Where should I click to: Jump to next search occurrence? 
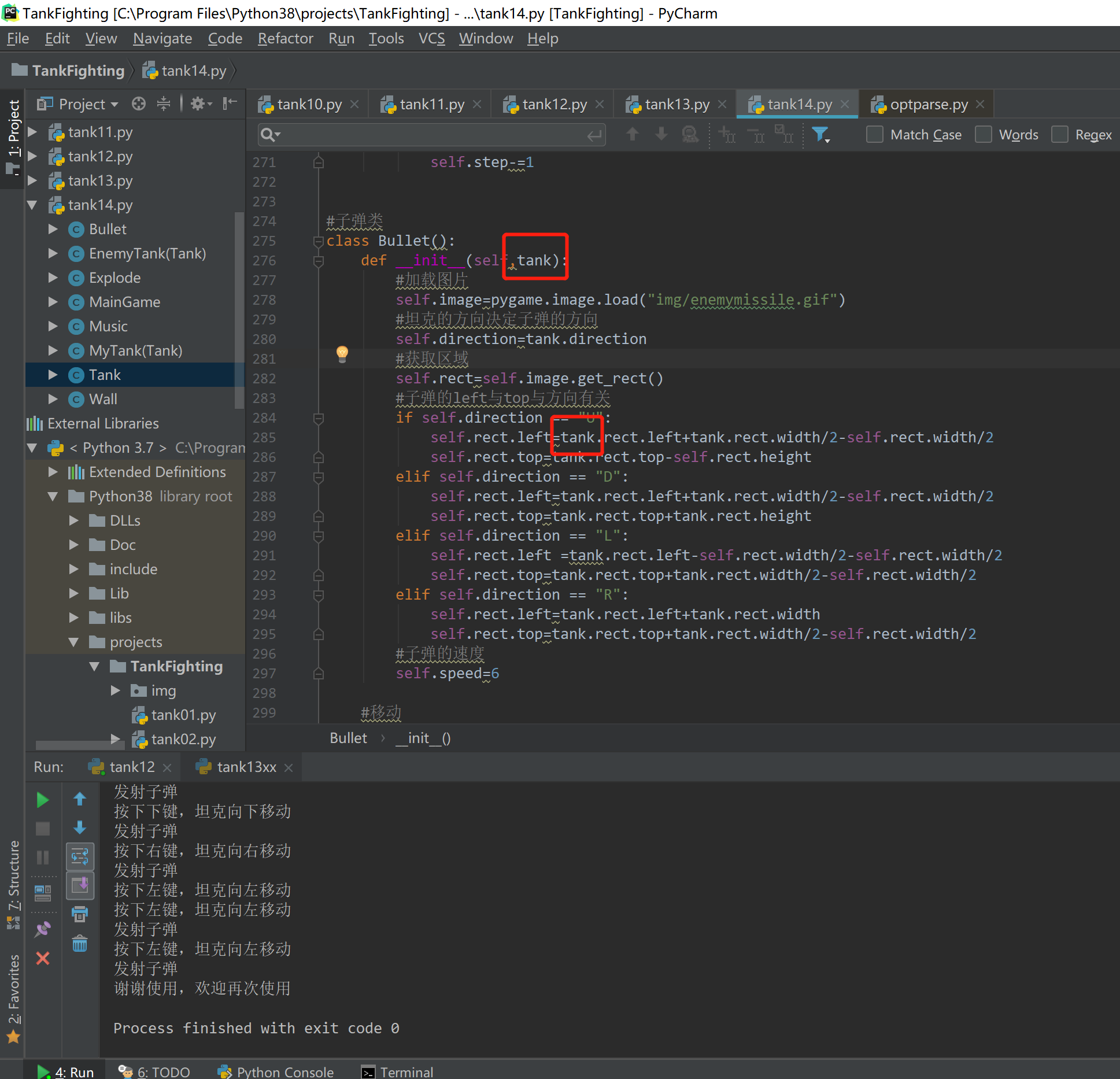(661, 135)
